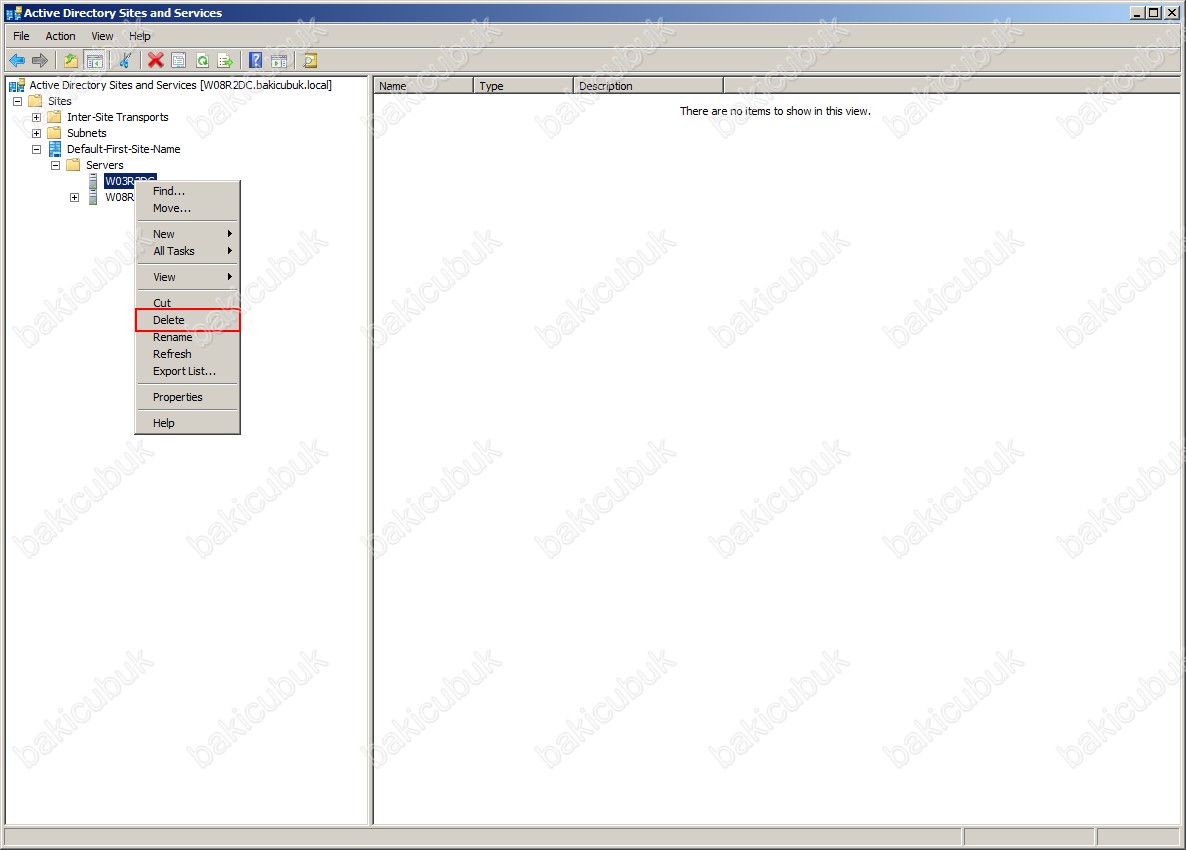Click the red X Delete toolbar icon
The image size is (1186, 850).
(x=156, y=60)
